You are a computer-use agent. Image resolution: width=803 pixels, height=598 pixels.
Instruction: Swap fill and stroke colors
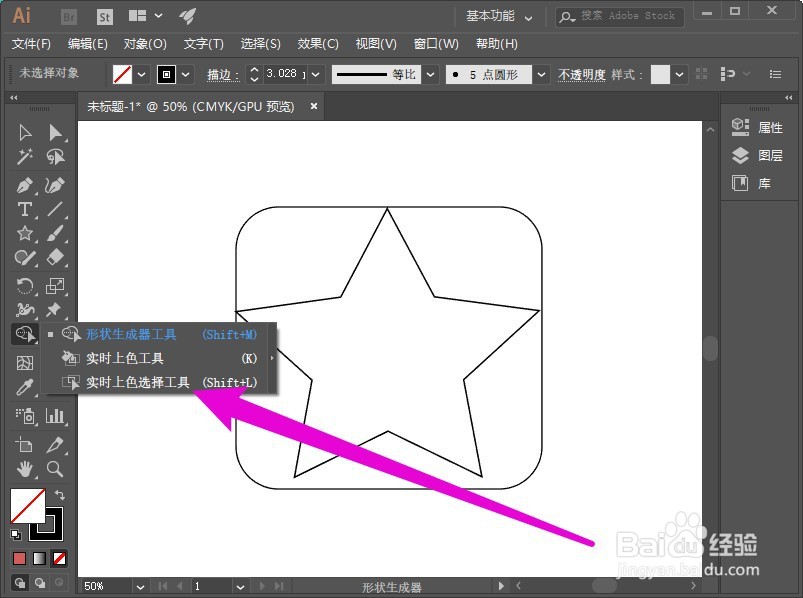[x=60, y=495]
